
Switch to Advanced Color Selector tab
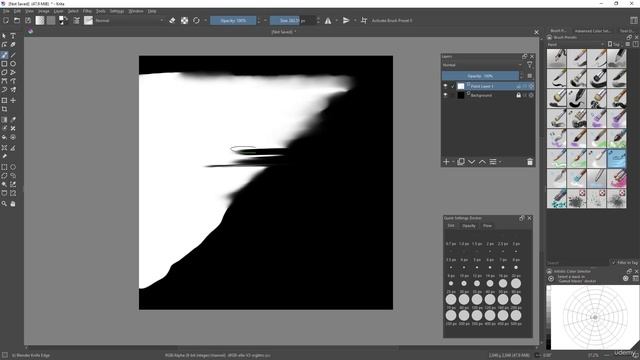pyautogui.click(x=593, y=31)
